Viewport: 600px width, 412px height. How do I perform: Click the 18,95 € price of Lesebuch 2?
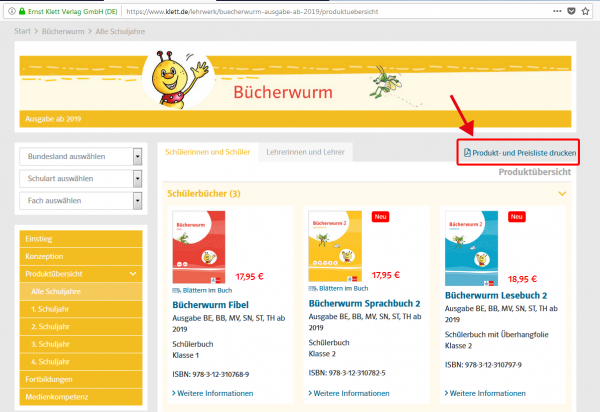(522, 279)
